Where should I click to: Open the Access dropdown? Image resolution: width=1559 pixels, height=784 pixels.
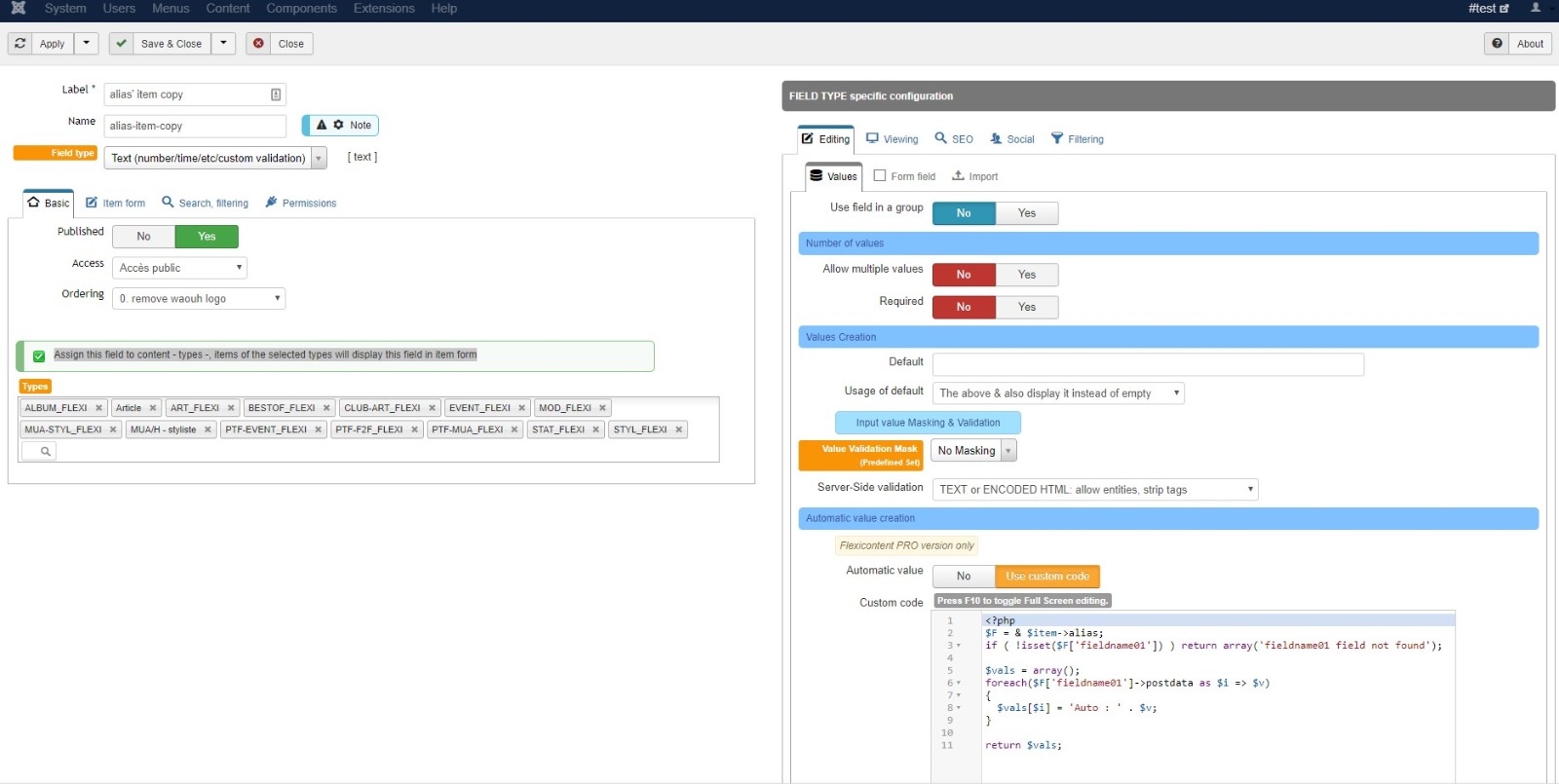179,268
